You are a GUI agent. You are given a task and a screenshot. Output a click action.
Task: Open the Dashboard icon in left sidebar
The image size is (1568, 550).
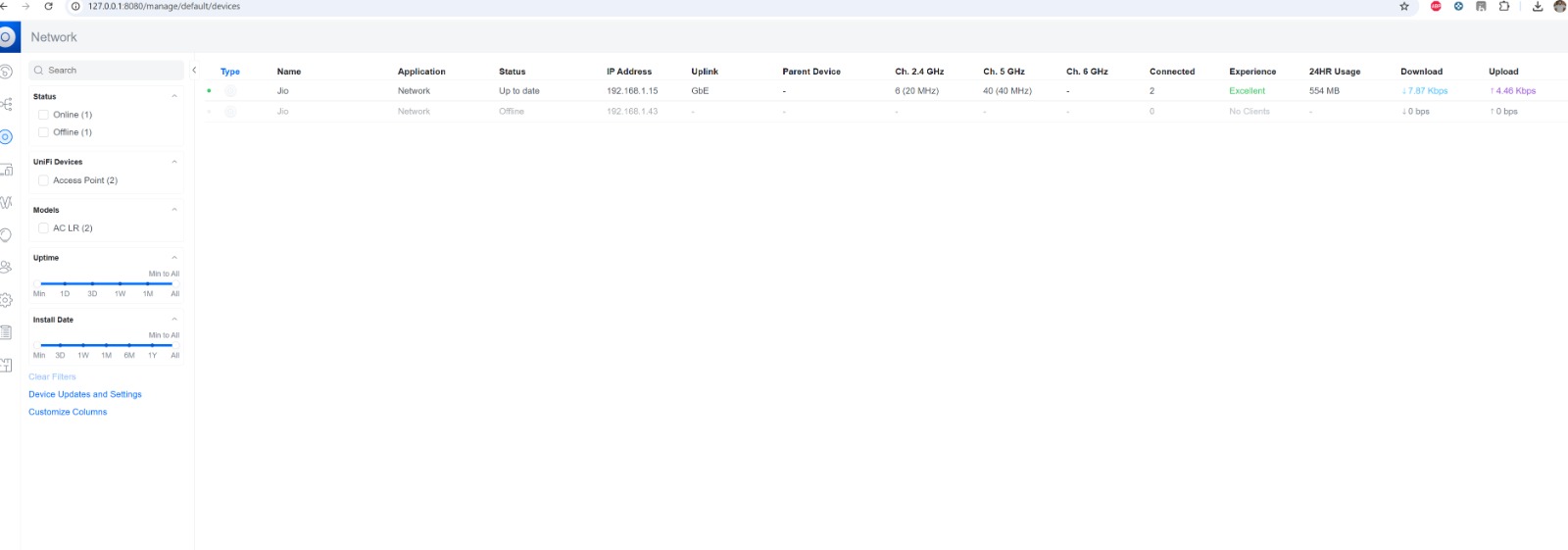pyautogui.click(x=6, y=72)
